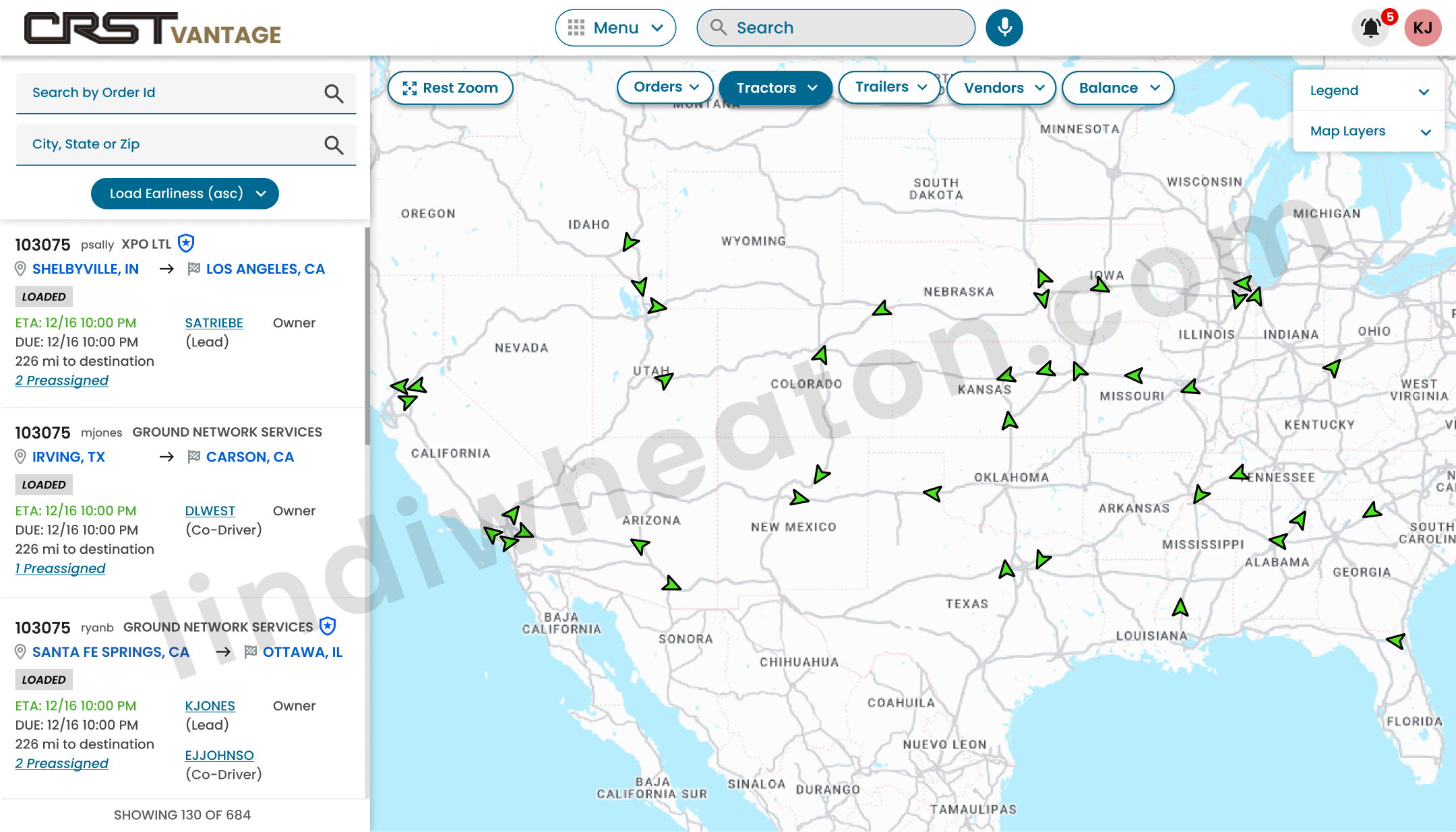Click the destination flag icon beside LOS ANGELES, CA
Image resolution: width=1456 pixels, height=832 pixels.
[x=193, y=268]
